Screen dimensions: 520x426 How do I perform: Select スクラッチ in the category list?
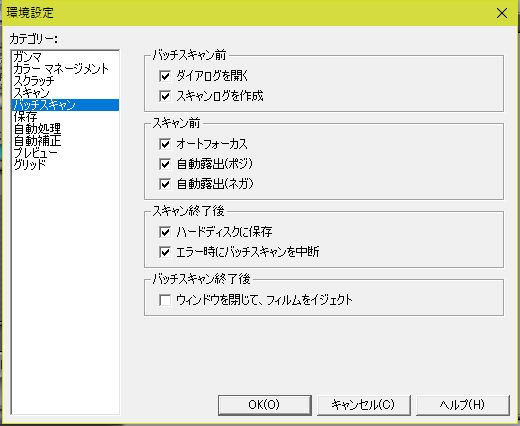point(65,81)
